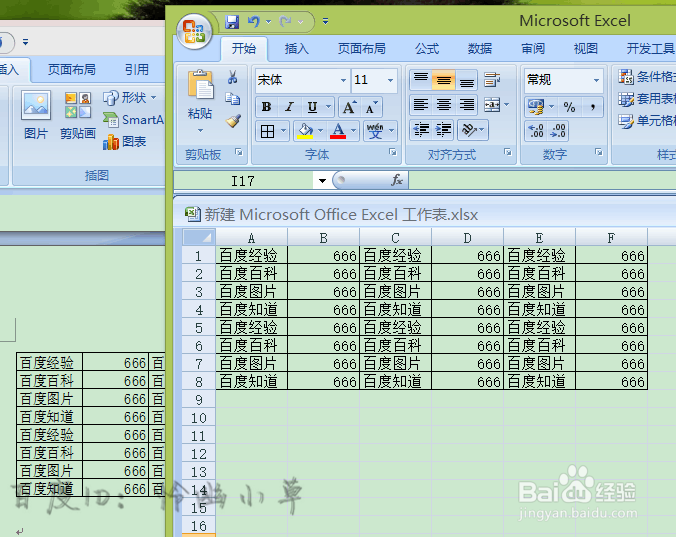Center cell text horizontally
Viewport: 676px width, 537px height.
pos(444,105)
